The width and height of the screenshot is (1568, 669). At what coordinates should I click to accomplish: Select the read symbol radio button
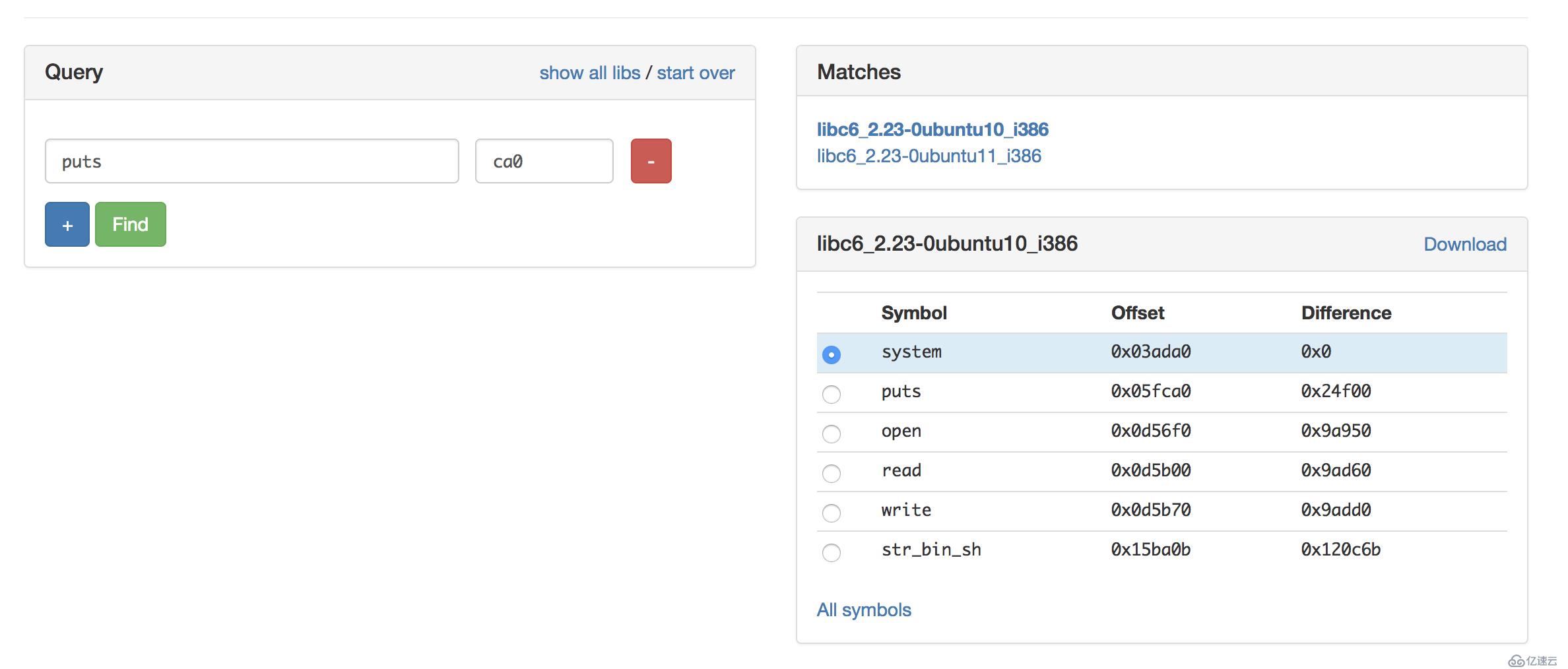coord(832,473)
